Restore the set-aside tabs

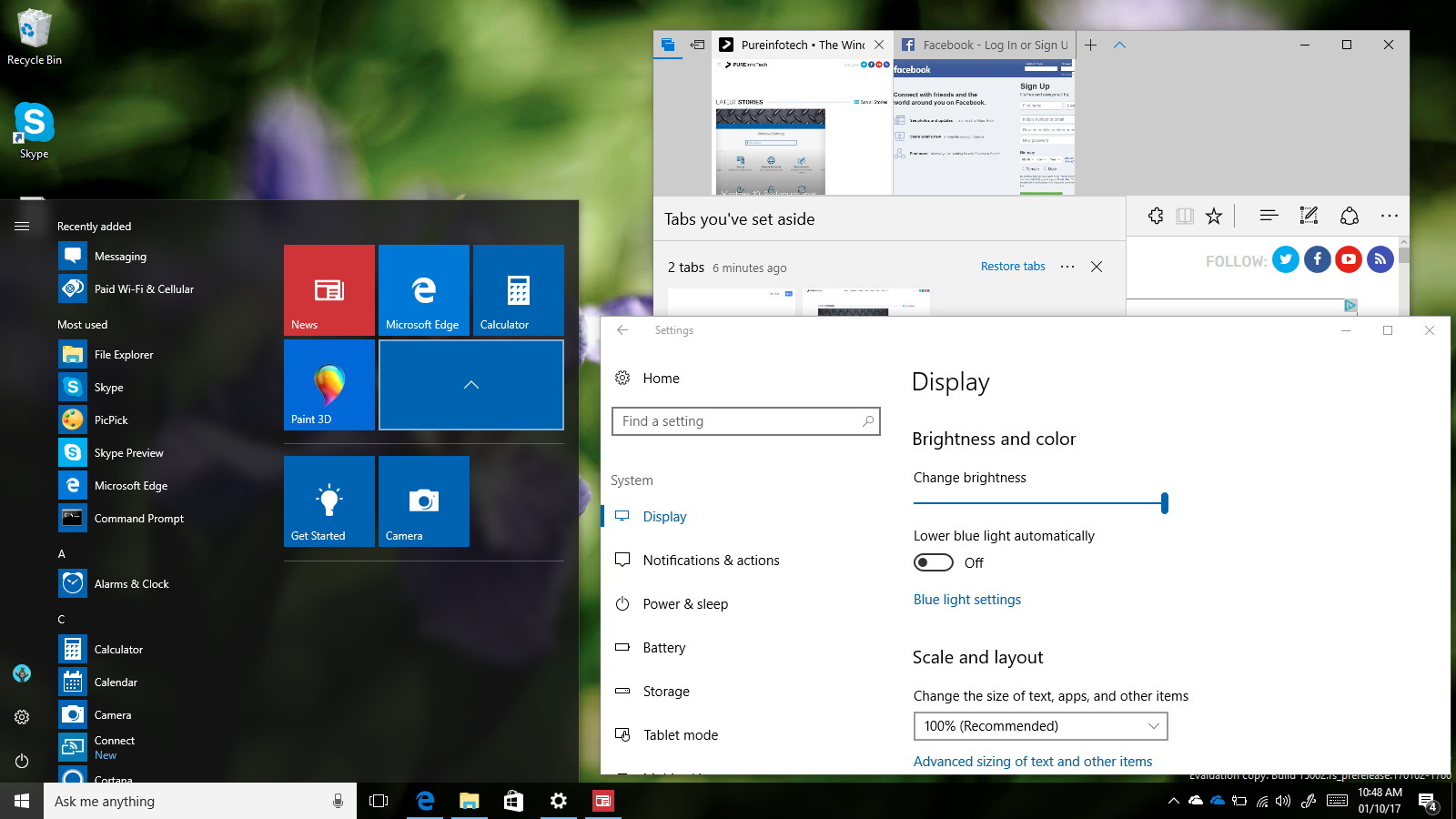pyautogui.click(x=1013, y=267)
